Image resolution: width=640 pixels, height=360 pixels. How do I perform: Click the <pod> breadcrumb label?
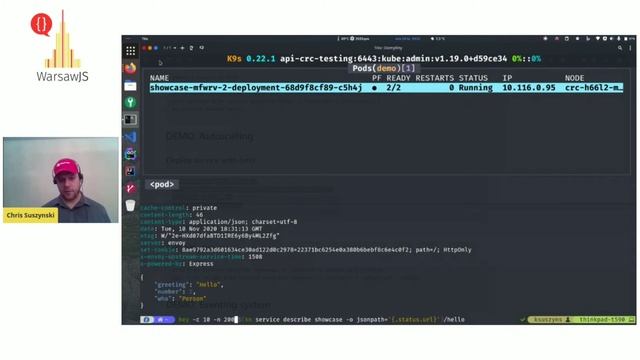pos(162,184)
